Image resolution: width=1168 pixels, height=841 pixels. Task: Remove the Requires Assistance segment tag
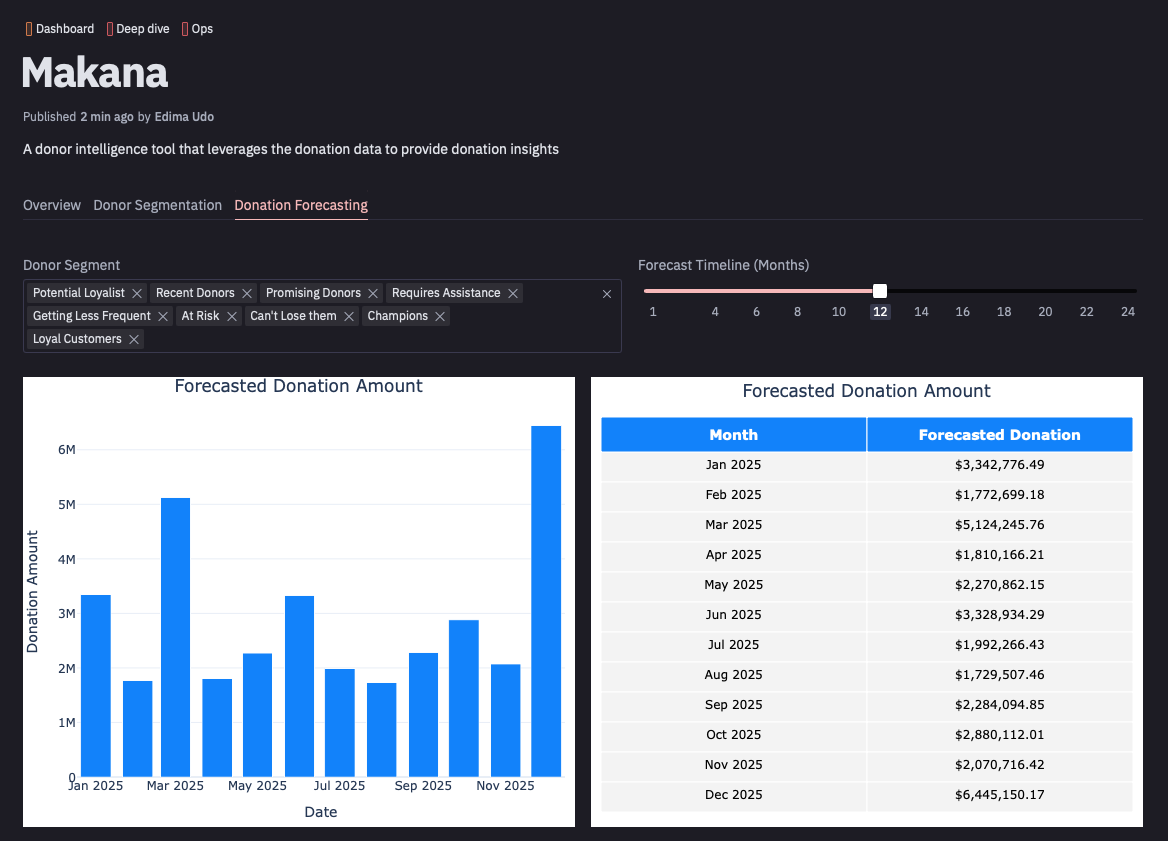pos(513,293)
